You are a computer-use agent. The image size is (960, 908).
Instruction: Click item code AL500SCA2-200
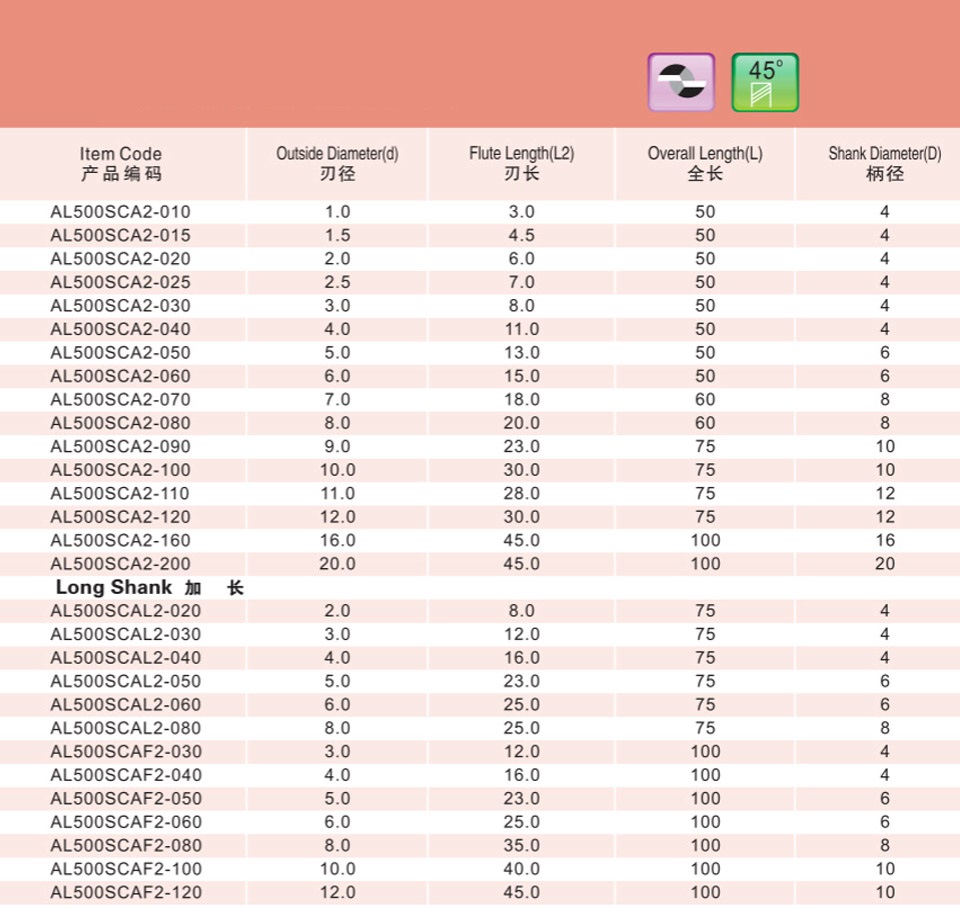coord(121,564)
